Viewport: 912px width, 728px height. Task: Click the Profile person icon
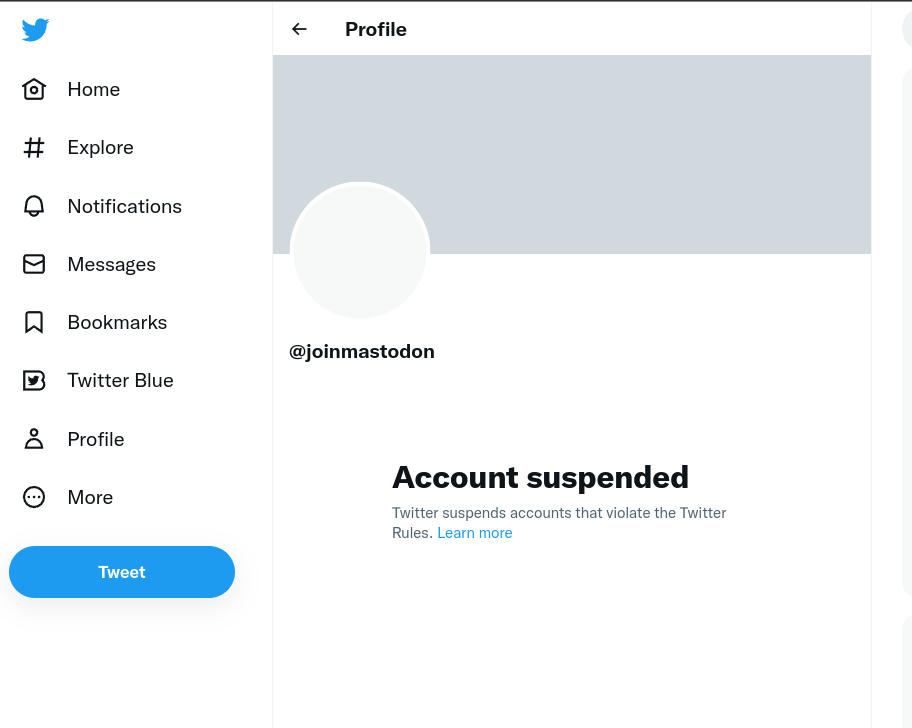click(34, 439)
